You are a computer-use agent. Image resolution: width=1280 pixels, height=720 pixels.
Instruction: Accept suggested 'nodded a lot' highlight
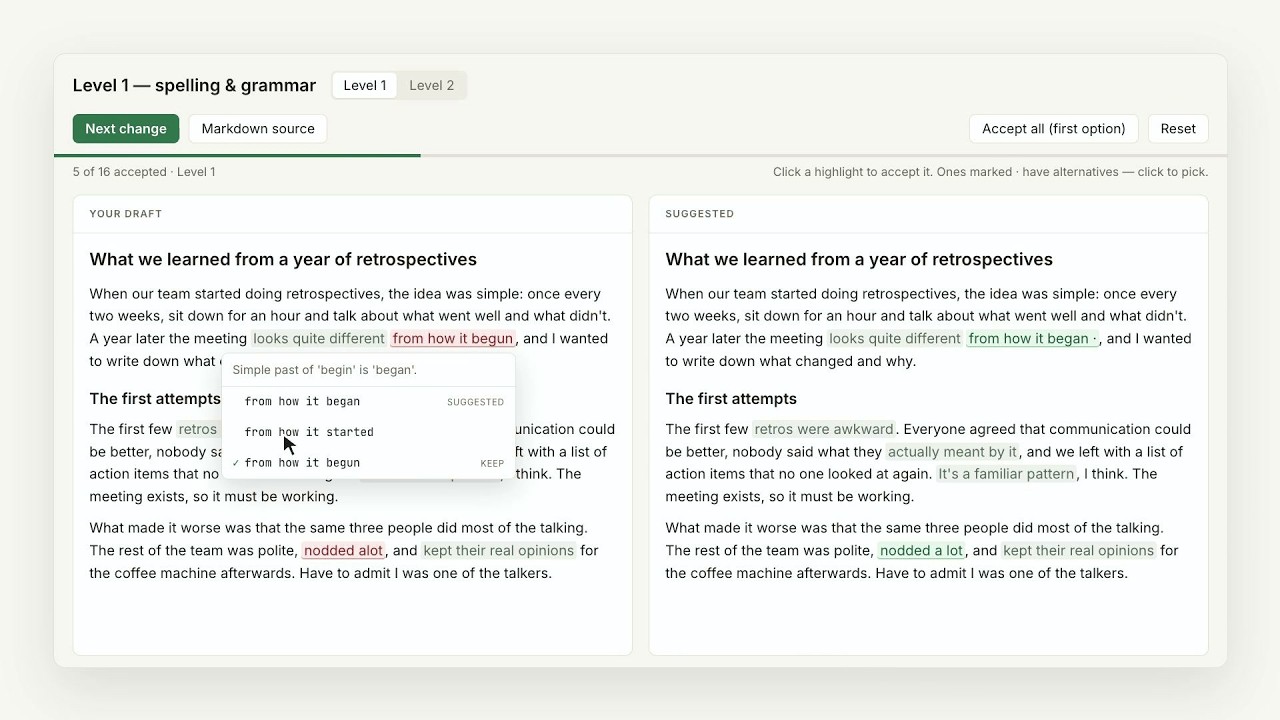[922, 551]
